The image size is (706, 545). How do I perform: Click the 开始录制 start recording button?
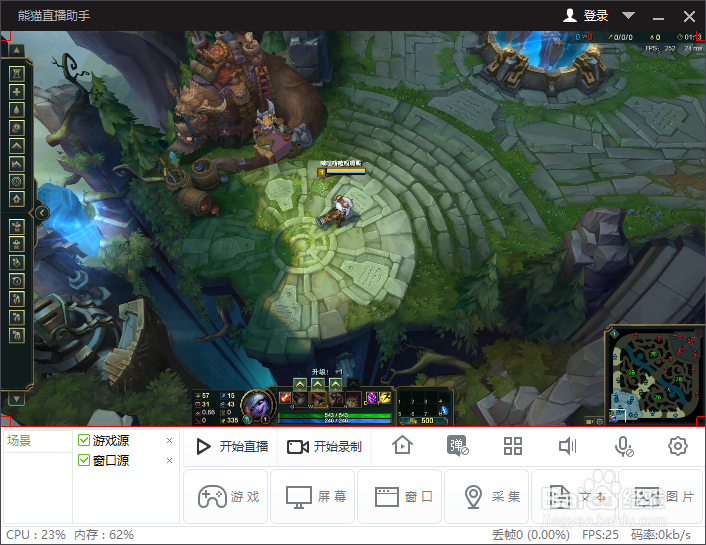coord(324,446)
